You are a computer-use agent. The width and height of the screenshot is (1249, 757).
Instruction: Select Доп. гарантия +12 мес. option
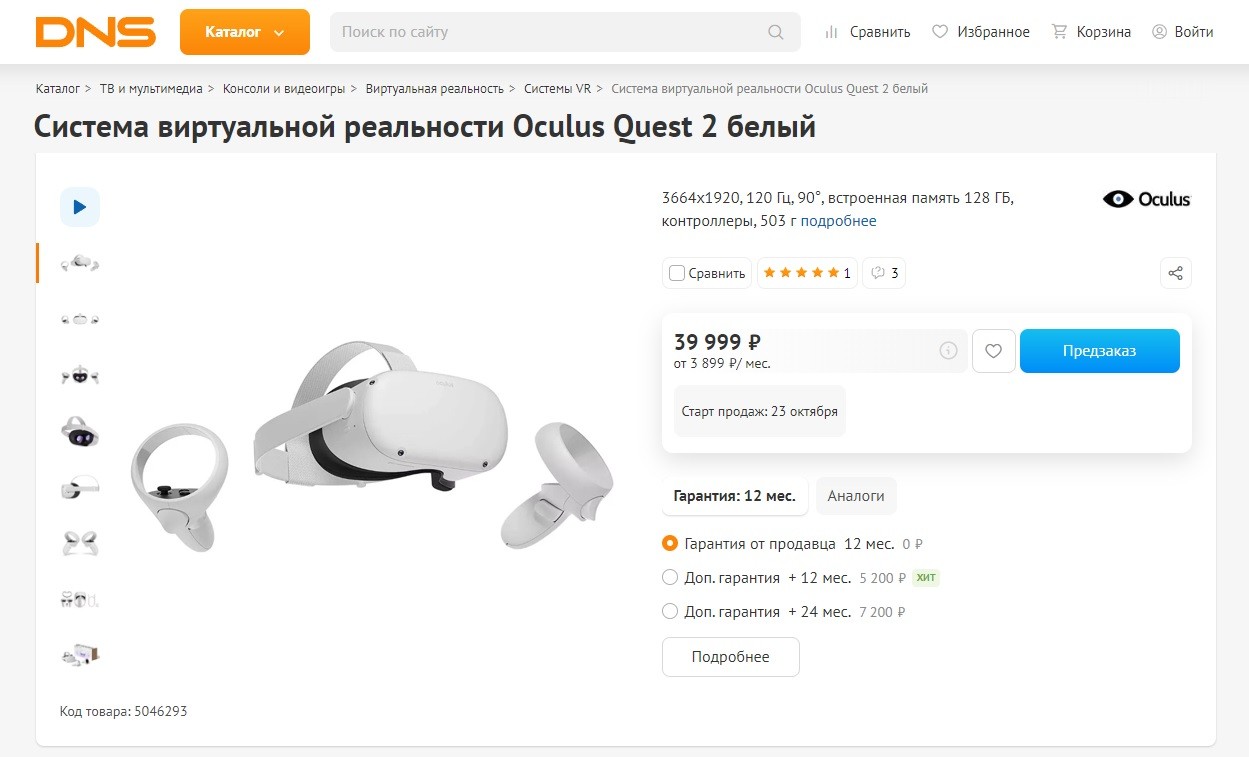click(x=670, y=578)
